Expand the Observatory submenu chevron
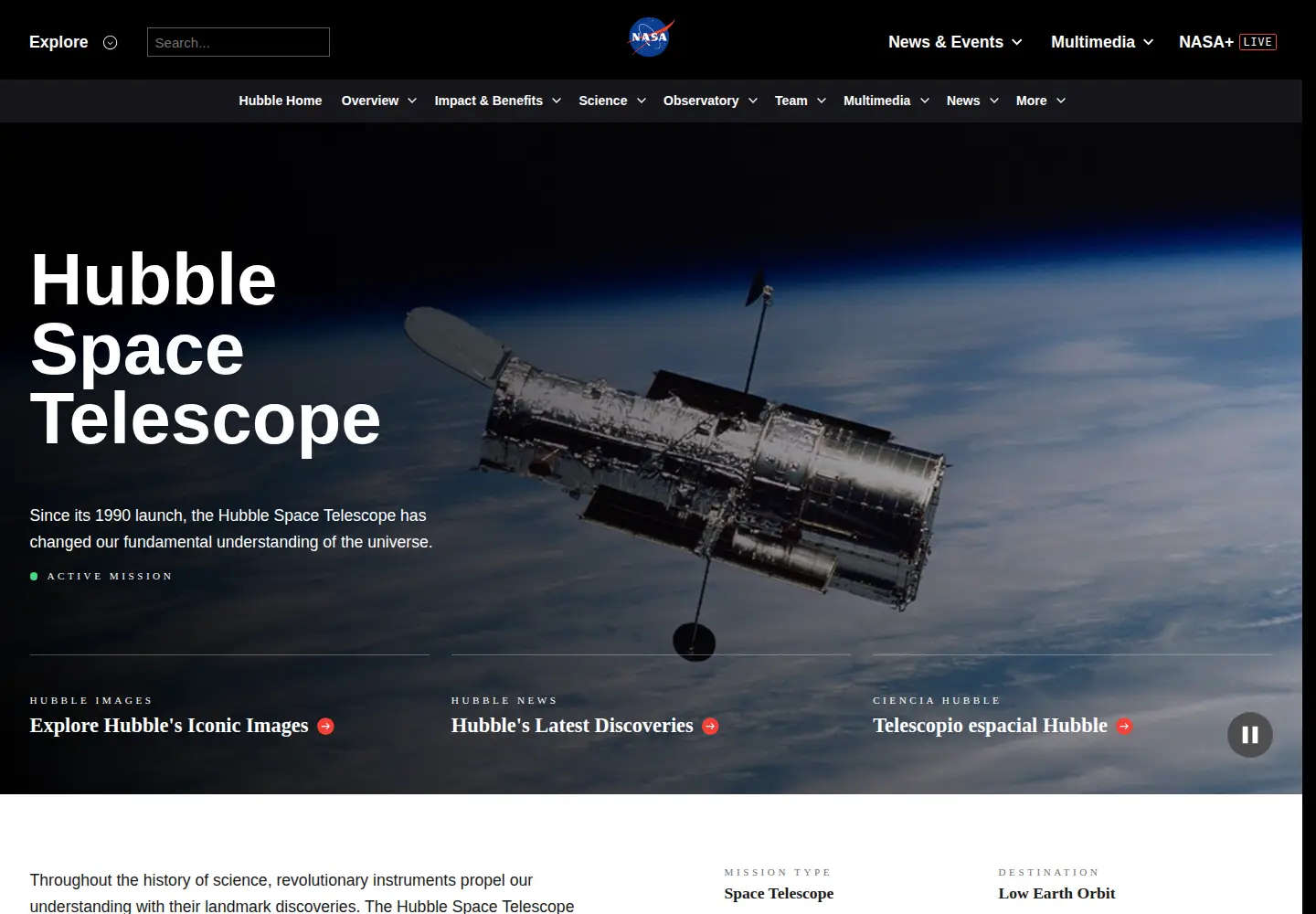Image resolution: width=1316 pixels, height=914 pixels. 753,101
